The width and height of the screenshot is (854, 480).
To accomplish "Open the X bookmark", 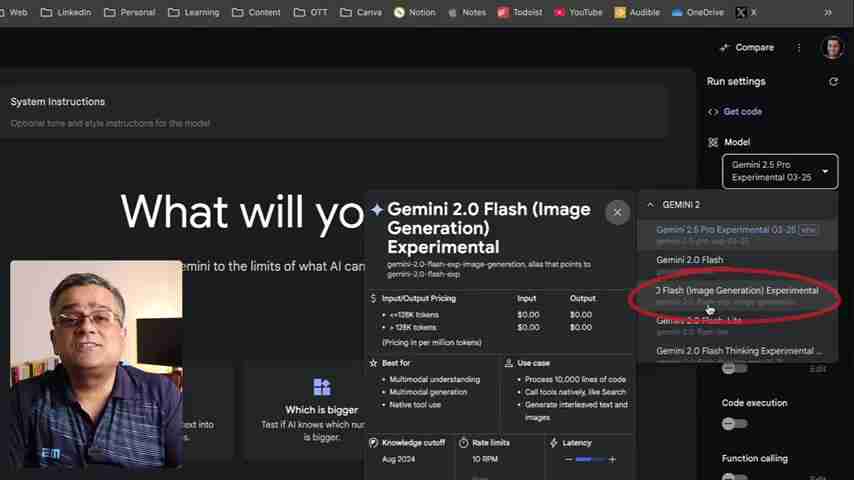I will click(x=746, y=12).
